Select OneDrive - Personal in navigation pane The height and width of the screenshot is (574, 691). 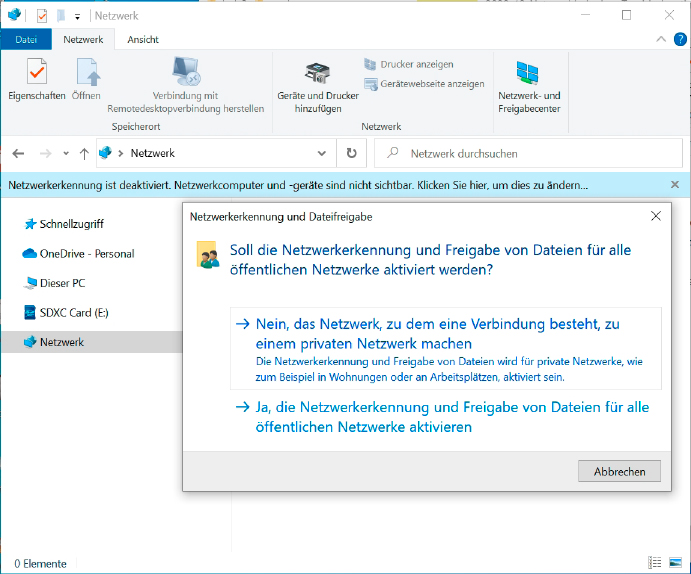pos(78,254)
